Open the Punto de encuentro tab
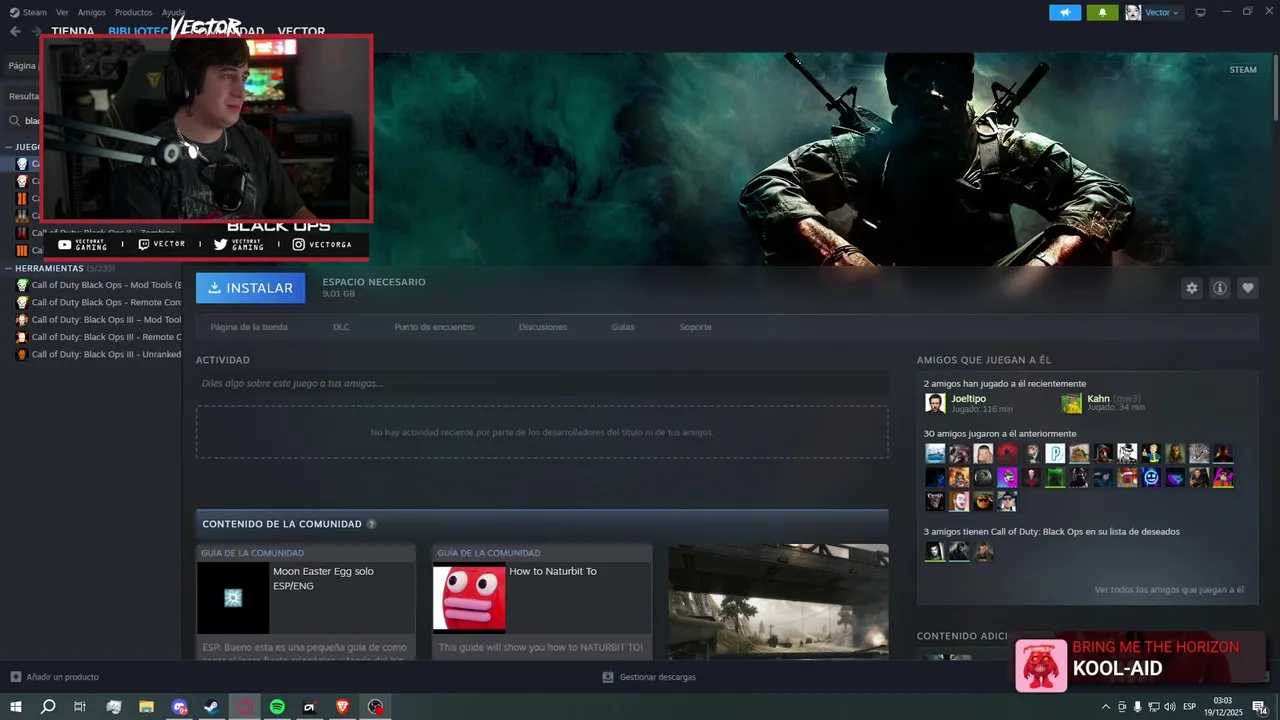1280x720 pixels. point(434,327)
